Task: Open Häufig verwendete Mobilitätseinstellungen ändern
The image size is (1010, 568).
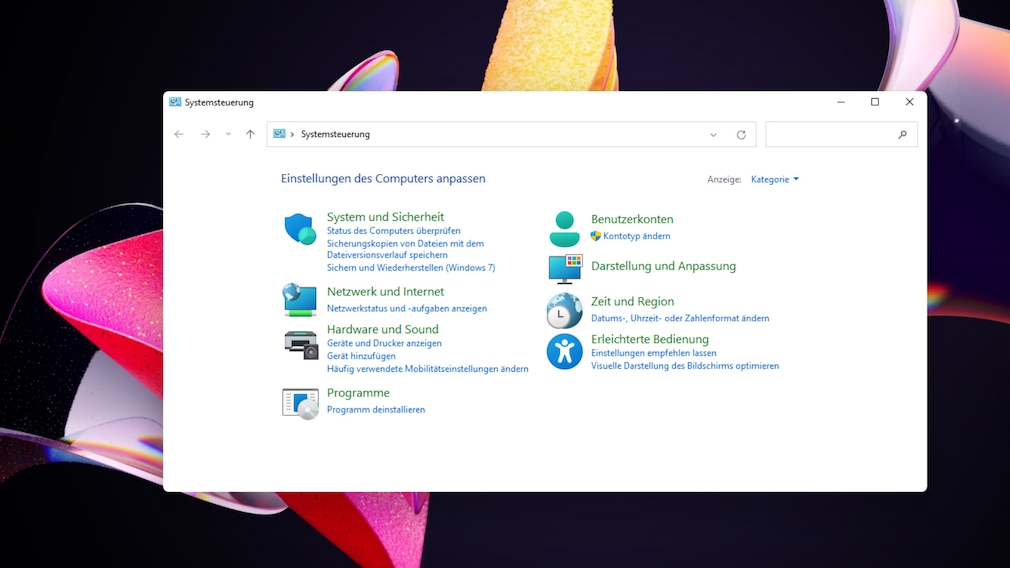Action: pyautogui.click(x=428, y=368)
